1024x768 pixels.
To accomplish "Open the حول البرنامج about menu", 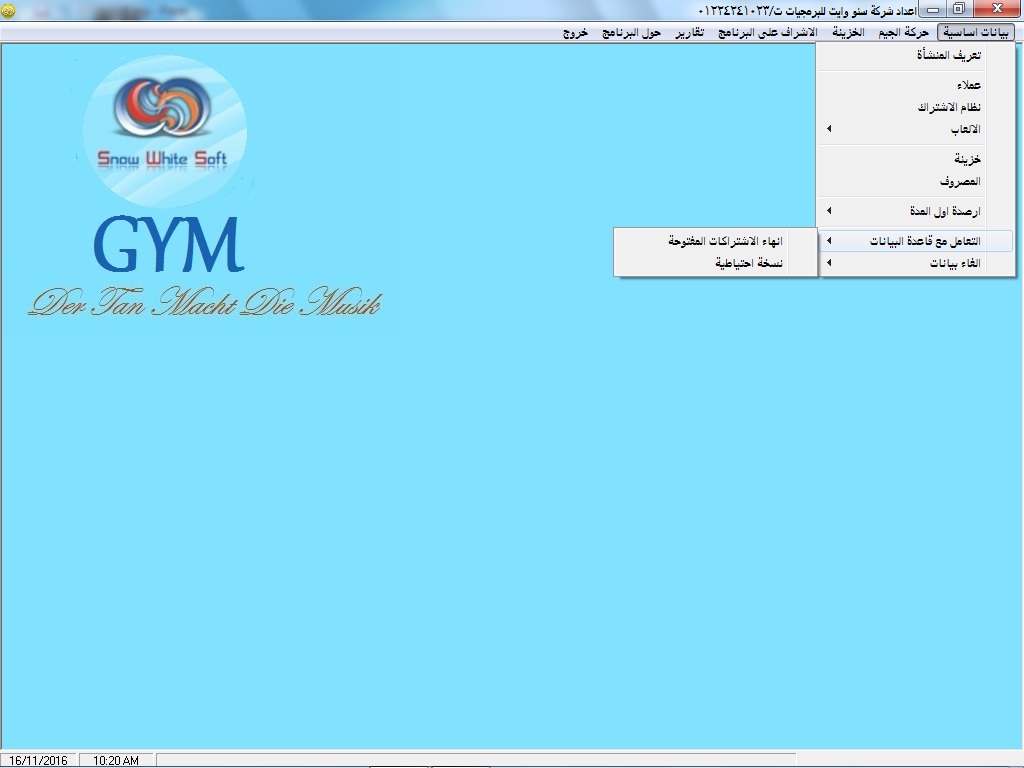I will pos(631,32).
